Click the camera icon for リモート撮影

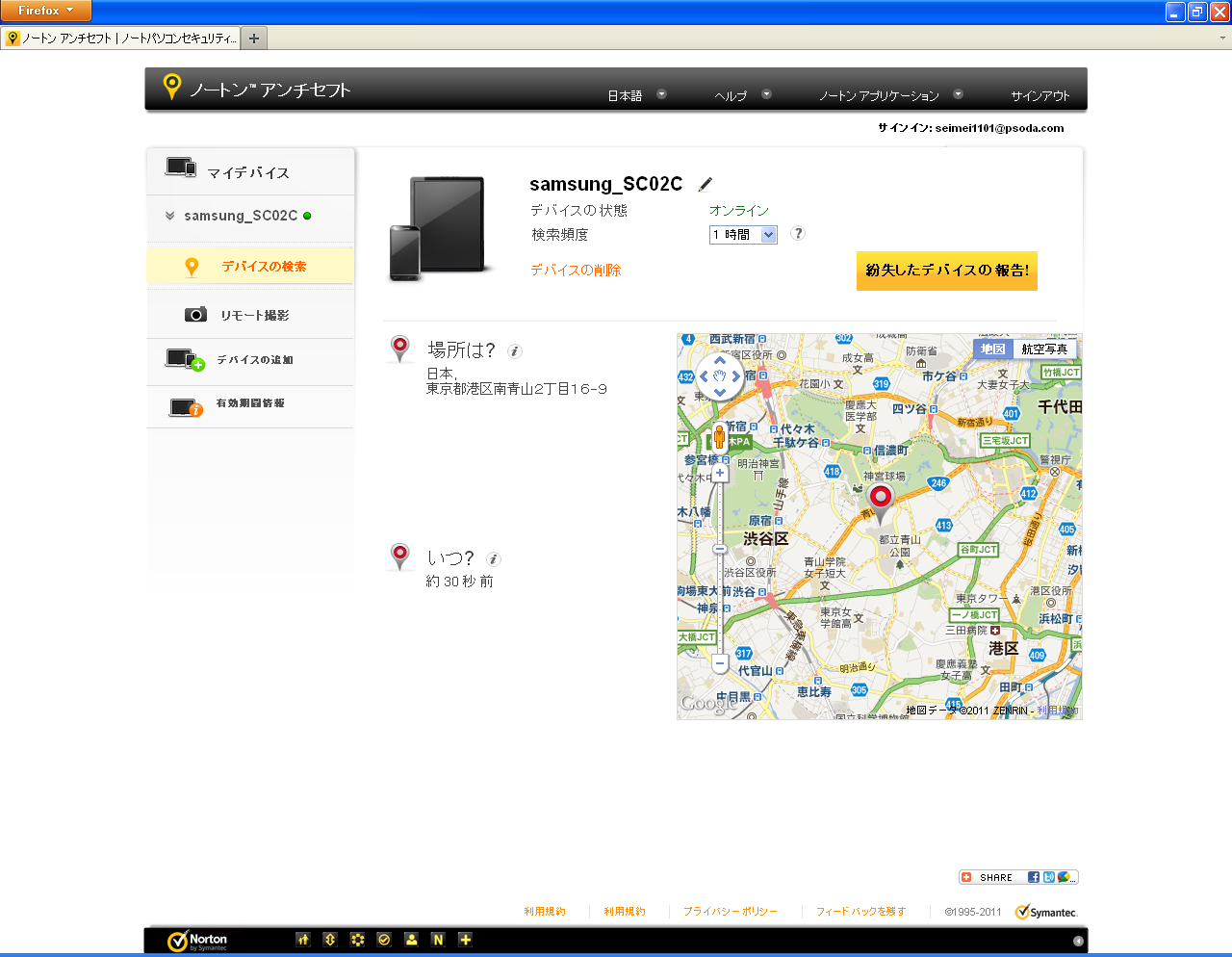tap(195, 315)
